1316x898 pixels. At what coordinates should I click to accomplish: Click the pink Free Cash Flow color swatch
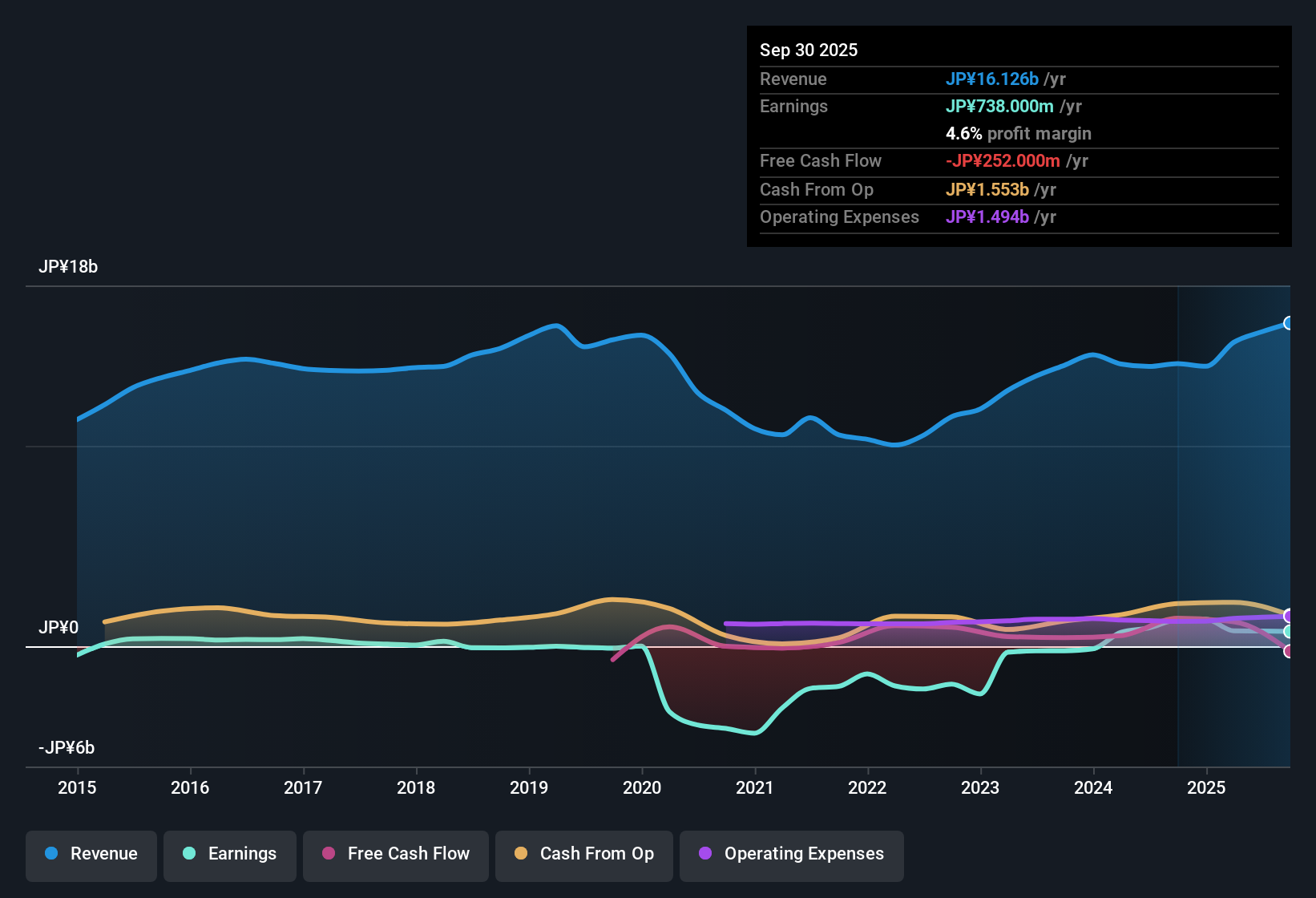(x=329, y=854)
